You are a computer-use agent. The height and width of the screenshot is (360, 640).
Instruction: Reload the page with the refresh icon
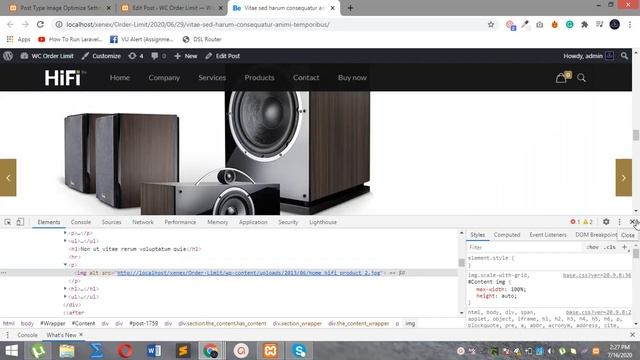[40, 24]
